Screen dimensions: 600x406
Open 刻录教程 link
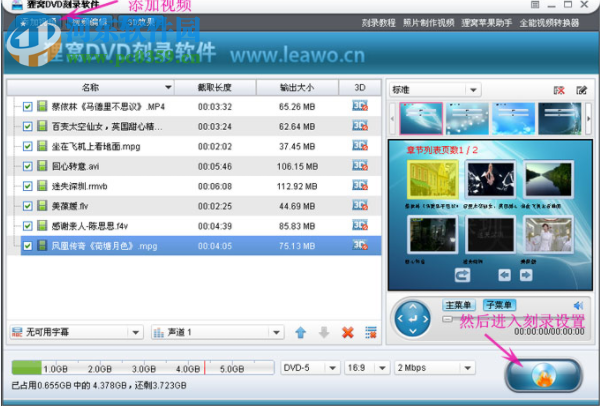[x=378, y=23]
